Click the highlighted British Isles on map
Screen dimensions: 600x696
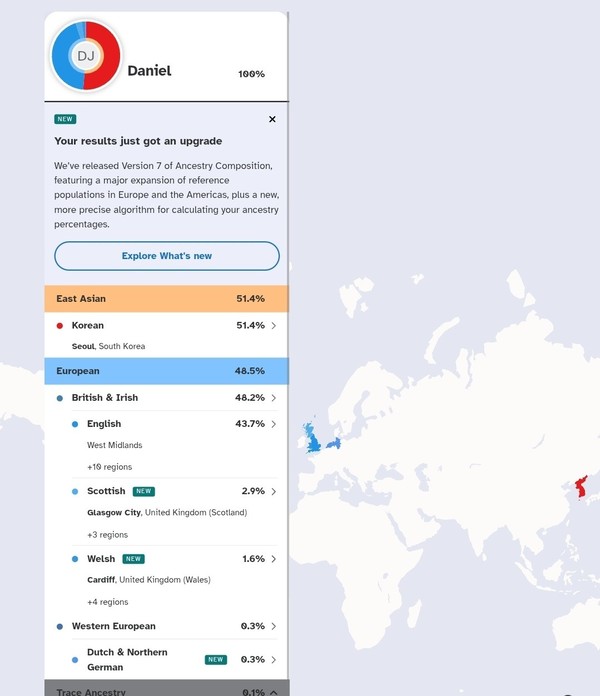click(x=312, y=440)
